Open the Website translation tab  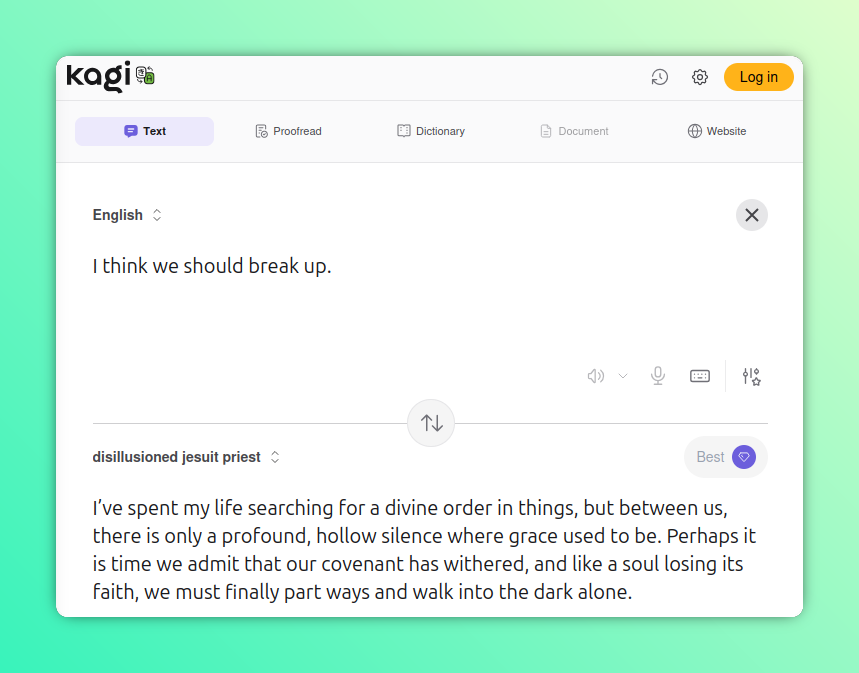point(716,131)
